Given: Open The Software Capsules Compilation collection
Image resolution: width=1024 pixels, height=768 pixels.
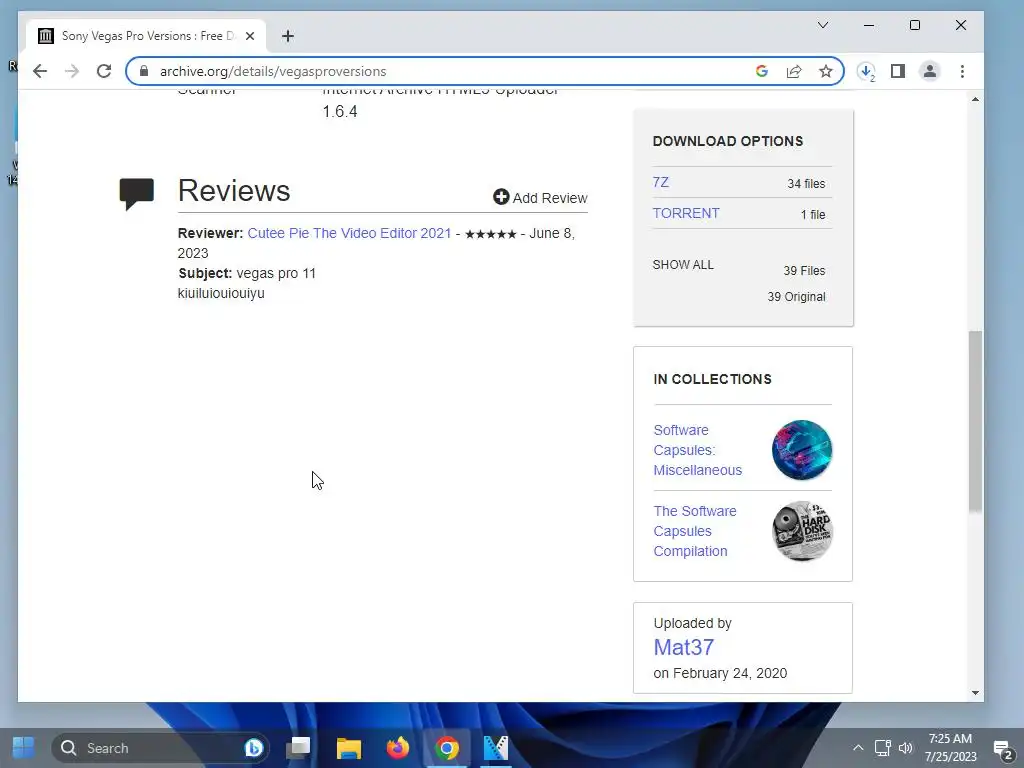Looking at the screenshot, I should [695, 531].
